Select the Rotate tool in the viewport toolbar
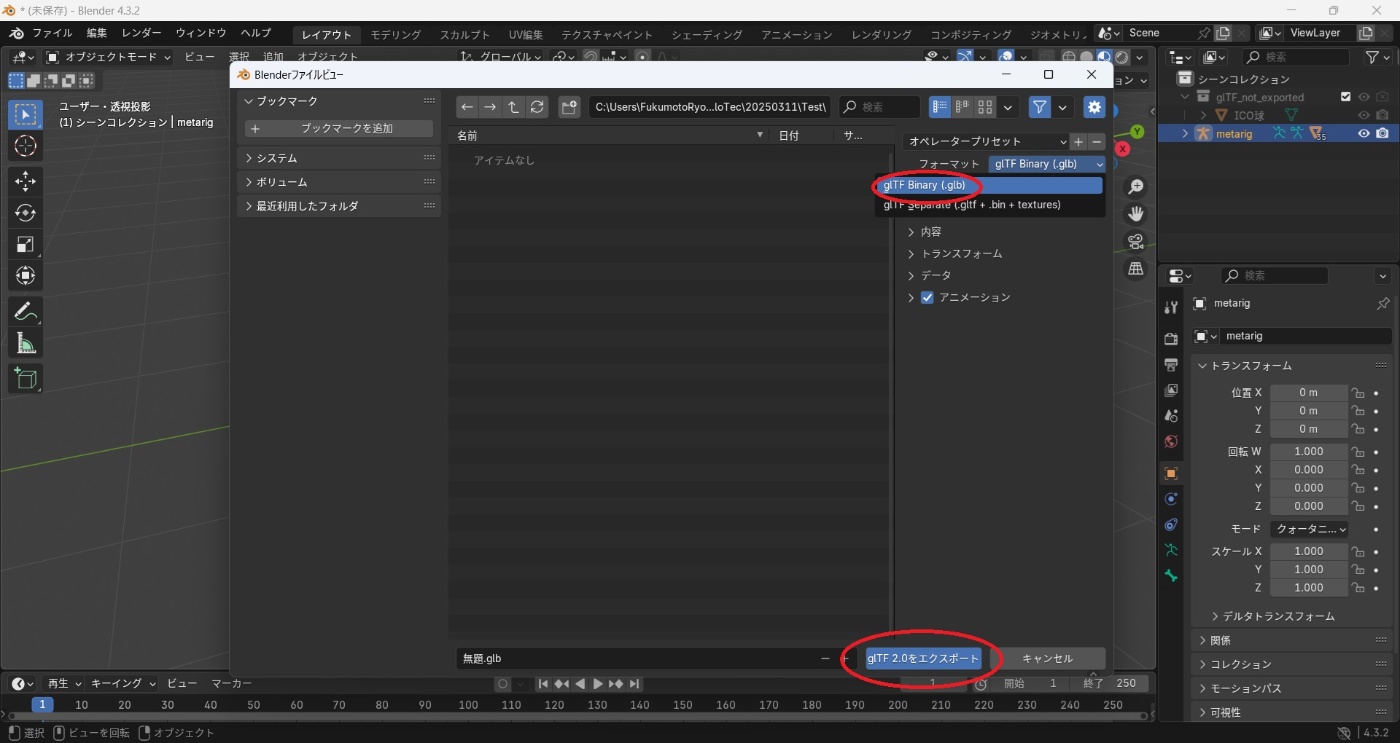 pyautogui.click(x=26, y=213)
